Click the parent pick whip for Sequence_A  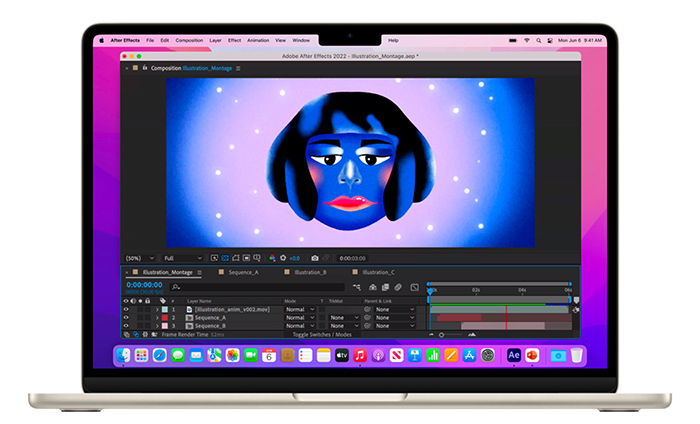[x=367, y=318]
